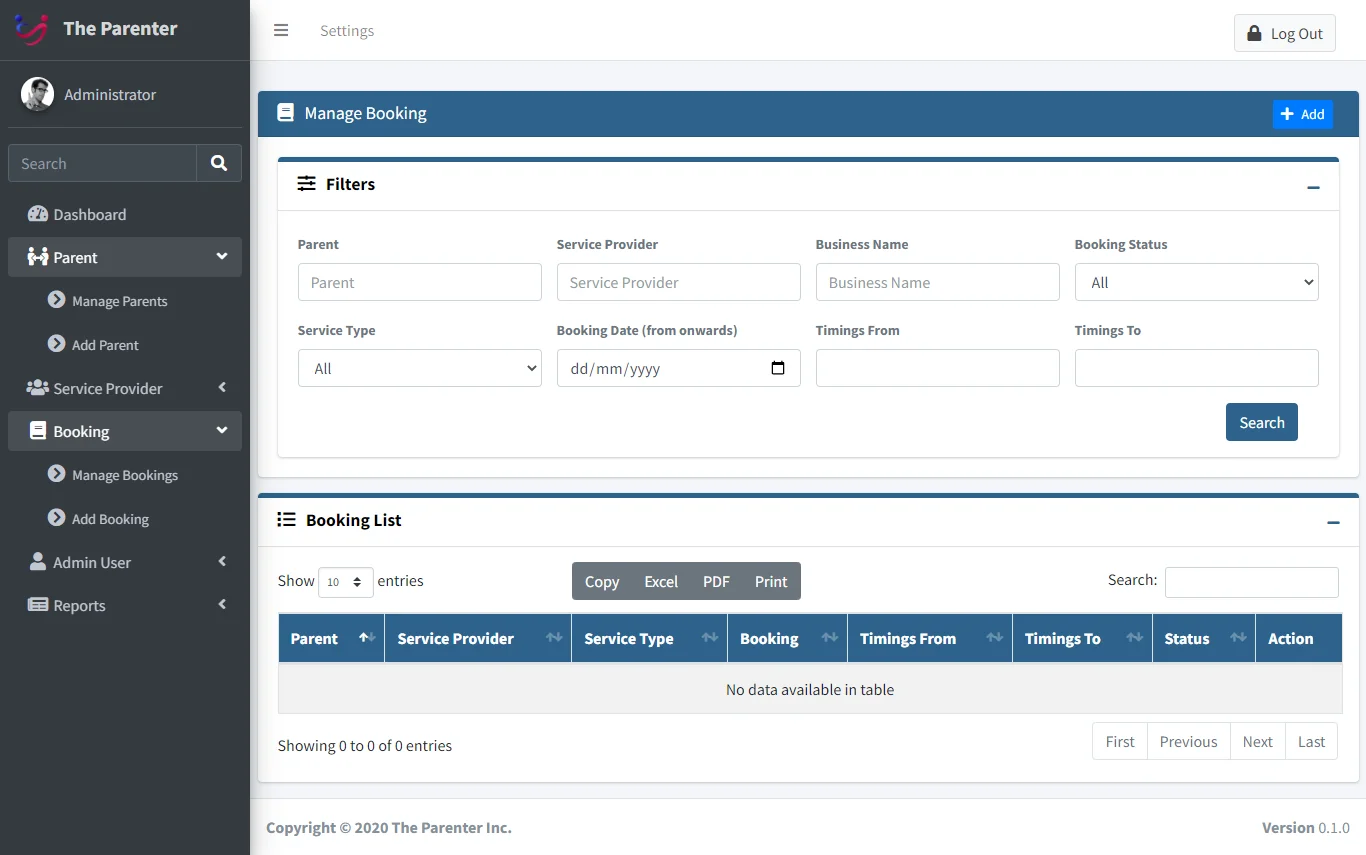Viewport: 1366px width, 855px height.
Task: Collapse the Booking List panel with minus icon
Action: click(1332, 522)
